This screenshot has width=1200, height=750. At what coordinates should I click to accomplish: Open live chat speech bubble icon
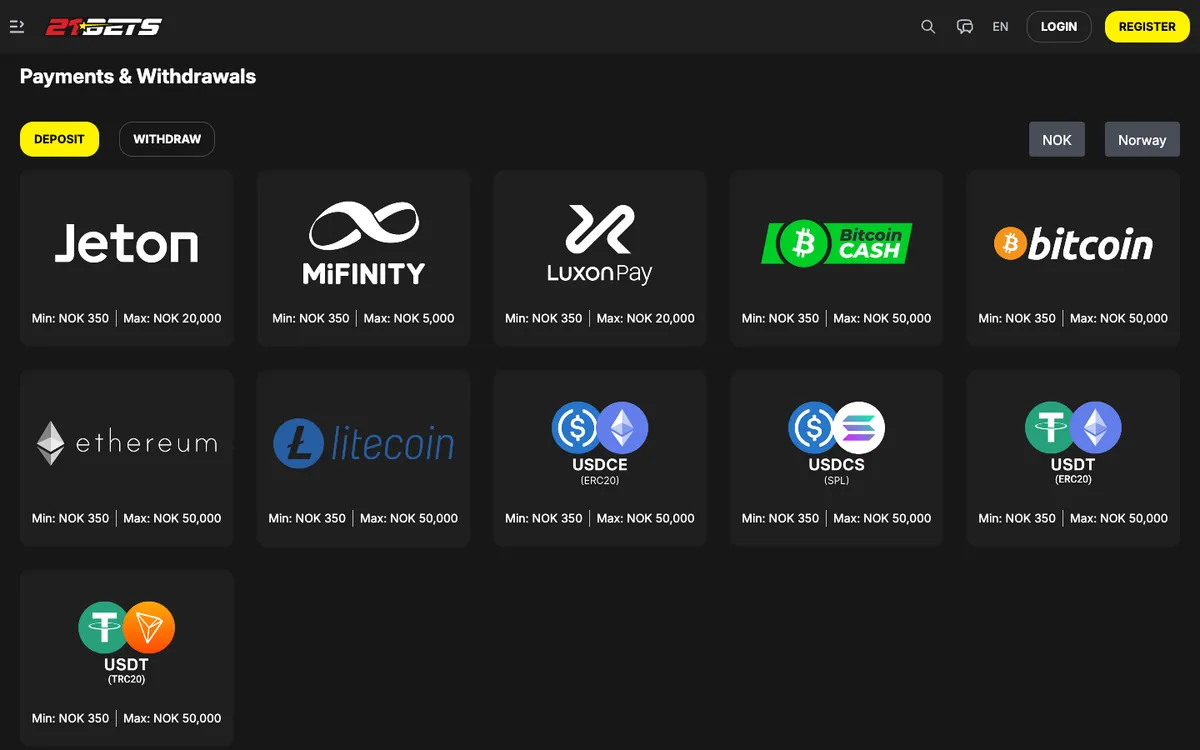(x=965, y=27)
